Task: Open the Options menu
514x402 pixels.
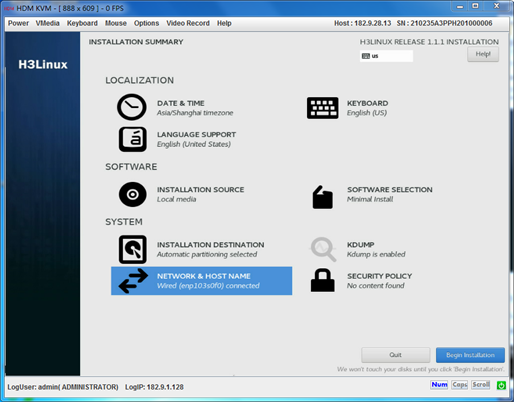Action: [x=146, y=23]
